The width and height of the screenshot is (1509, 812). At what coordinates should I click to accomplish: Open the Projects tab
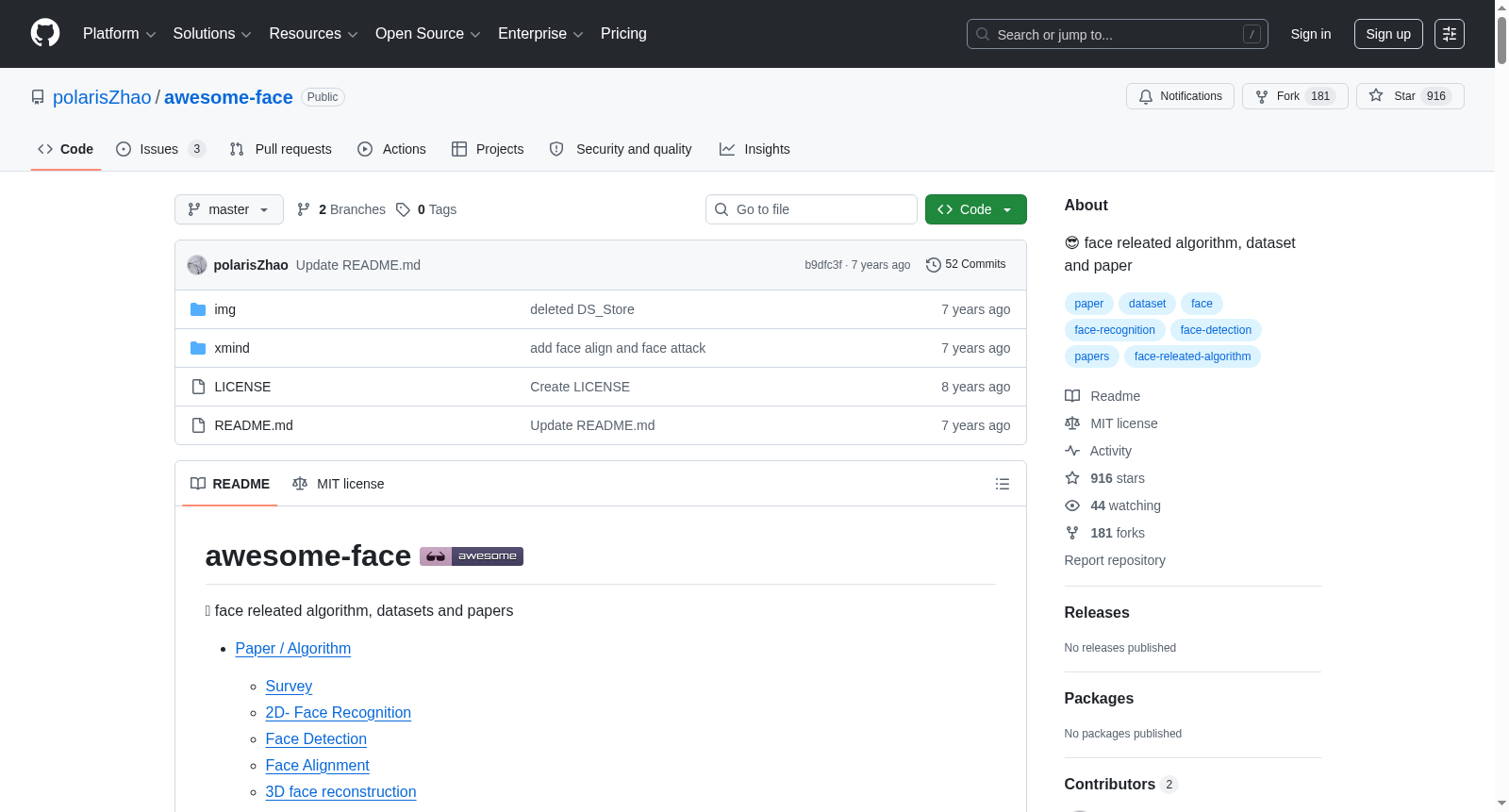[488, 149]
